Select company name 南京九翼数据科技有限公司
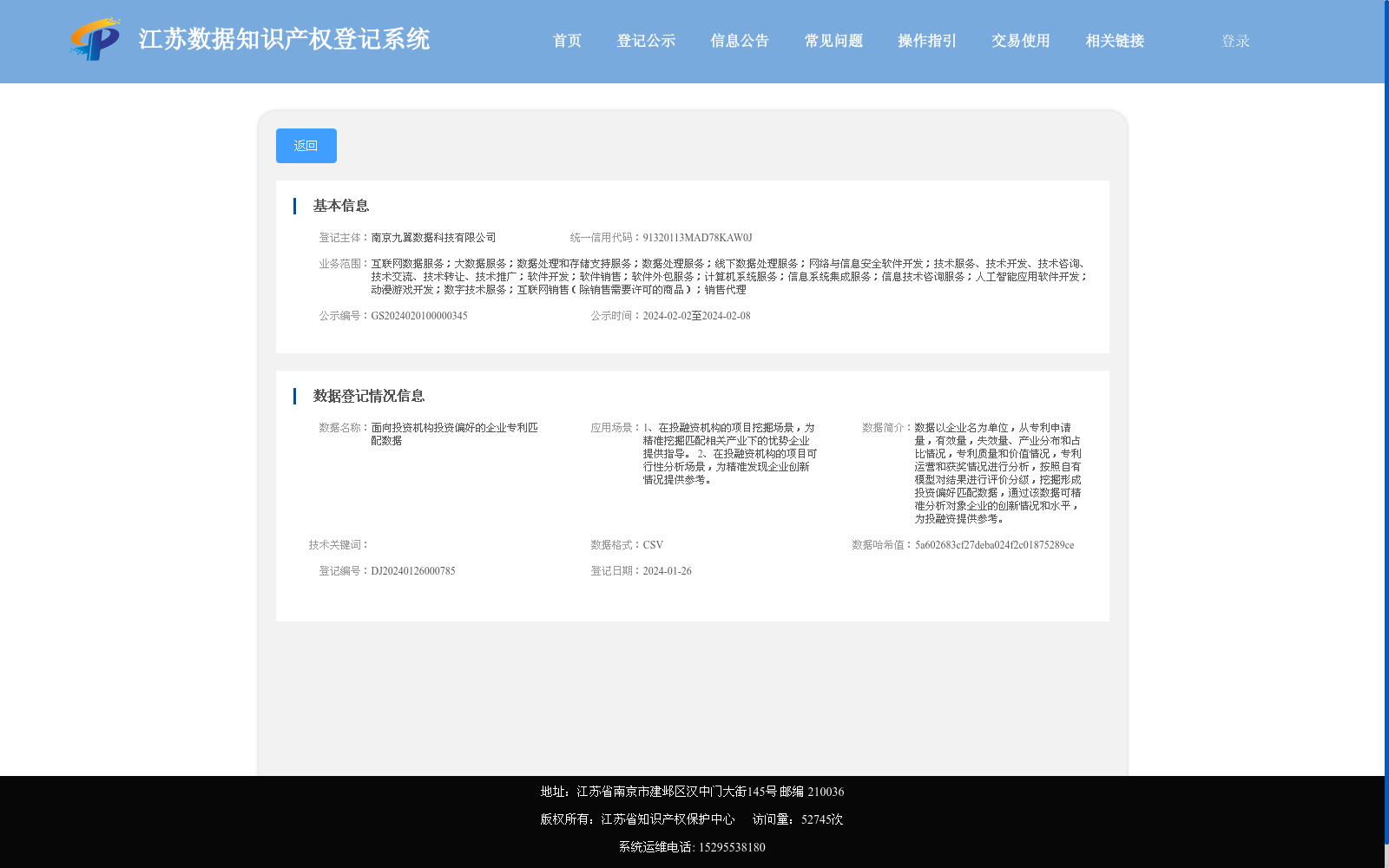 [433, 238]
